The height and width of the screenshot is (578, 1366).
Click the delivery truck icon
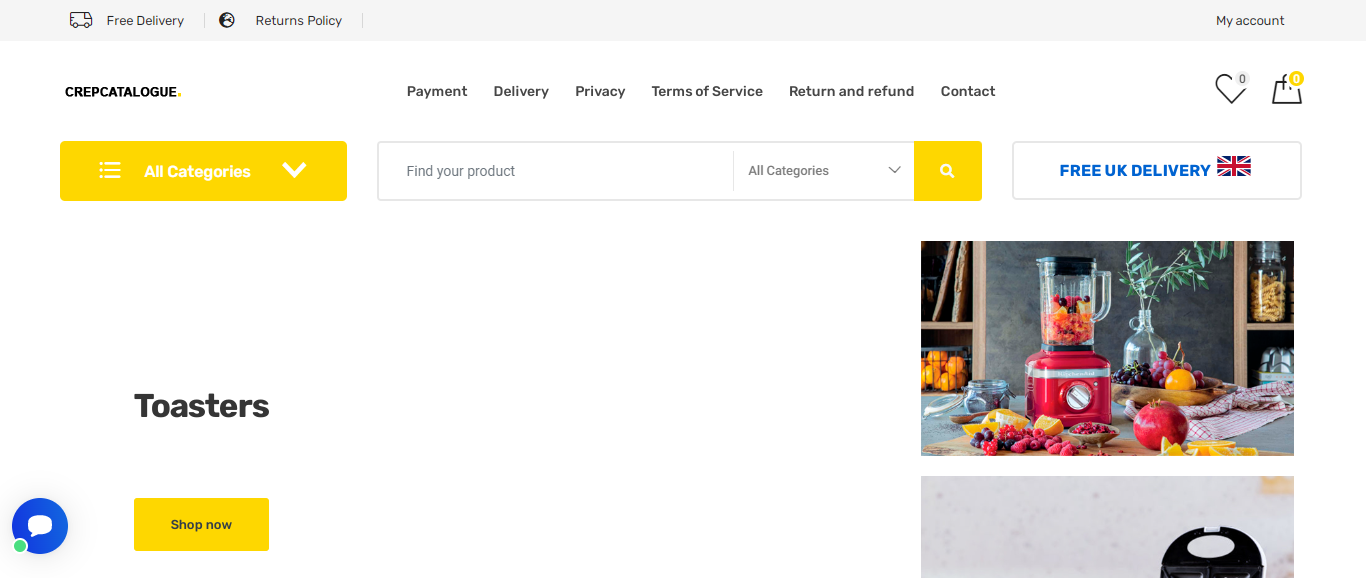click(x=81, y=20)
